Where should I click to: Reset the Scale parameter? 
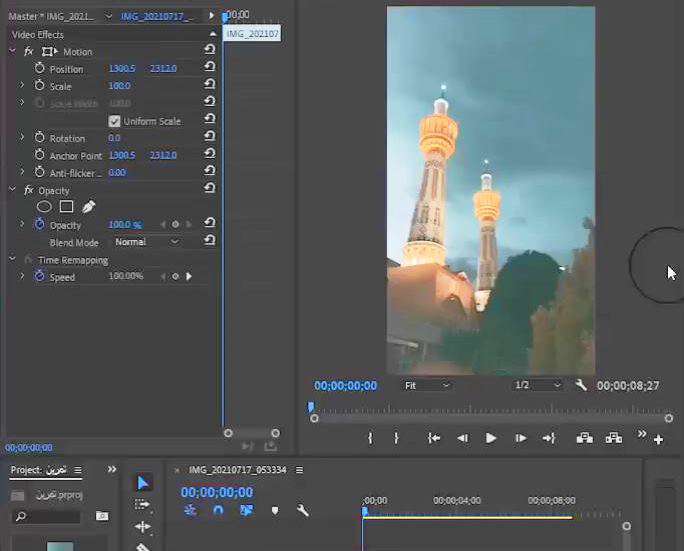pyautogui.click(x=210, y=84)
